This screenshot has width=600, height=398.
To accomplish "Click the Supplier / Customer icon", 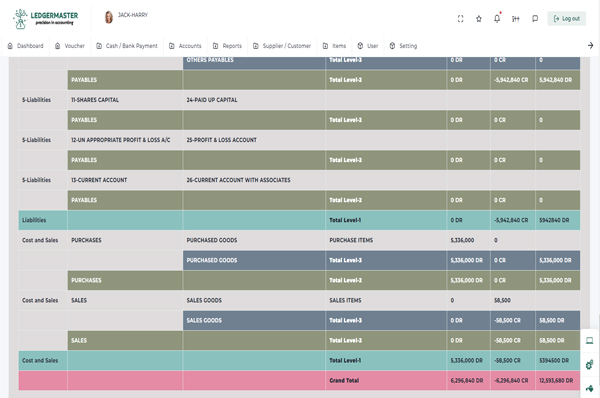I will click(256, 46).
